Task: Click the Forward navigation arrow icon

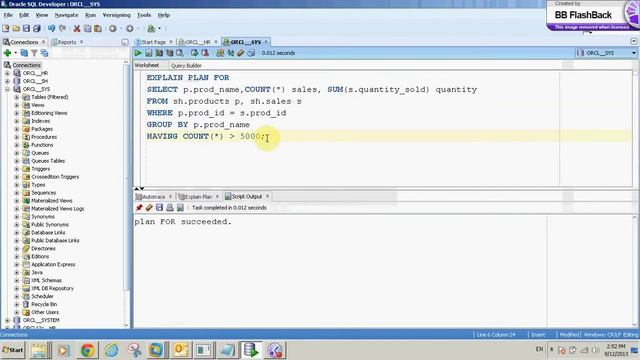Action: pos(129,29)
